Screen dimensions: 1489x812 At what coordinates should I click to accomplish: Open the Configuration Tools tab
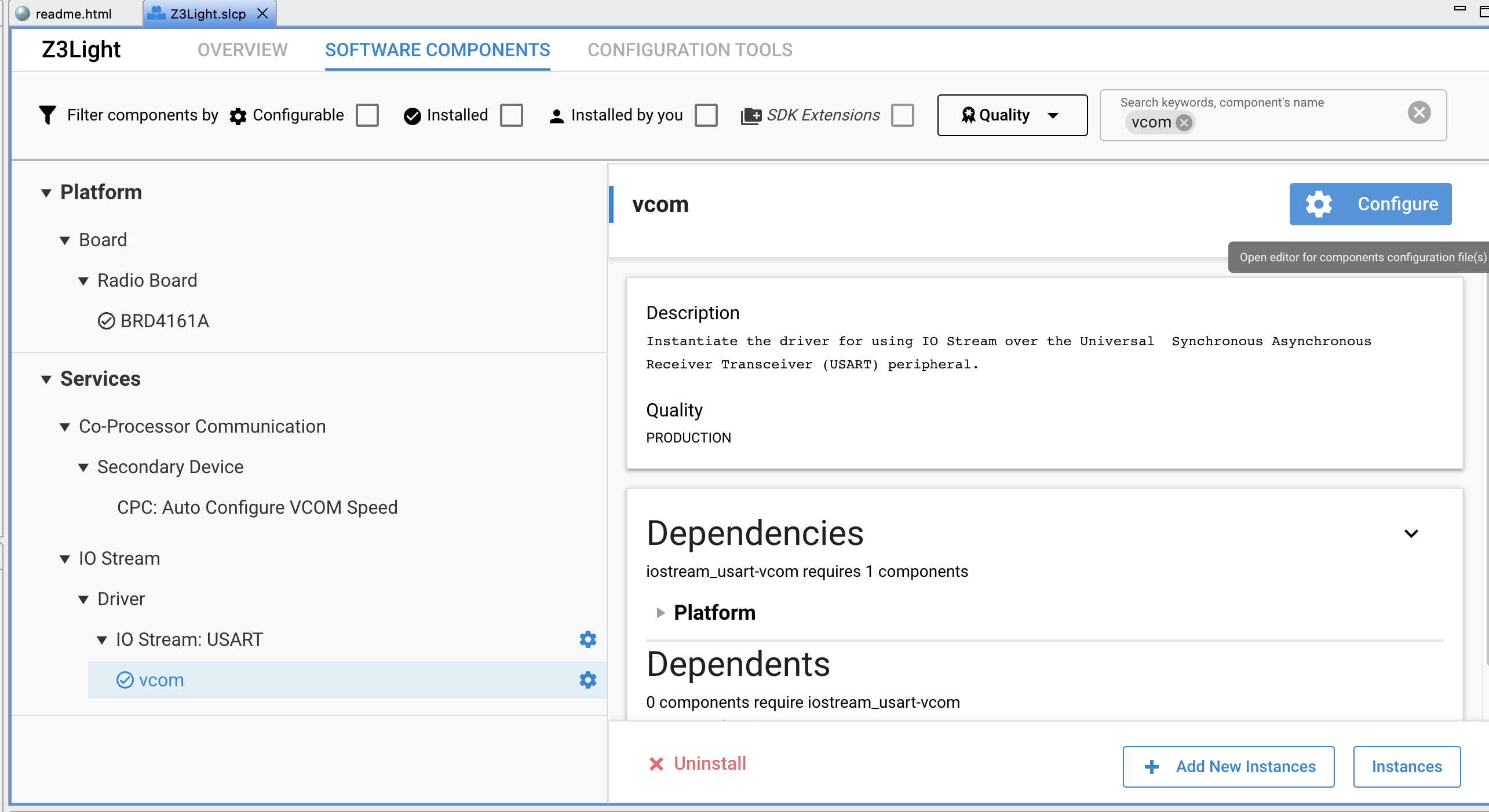689,50
